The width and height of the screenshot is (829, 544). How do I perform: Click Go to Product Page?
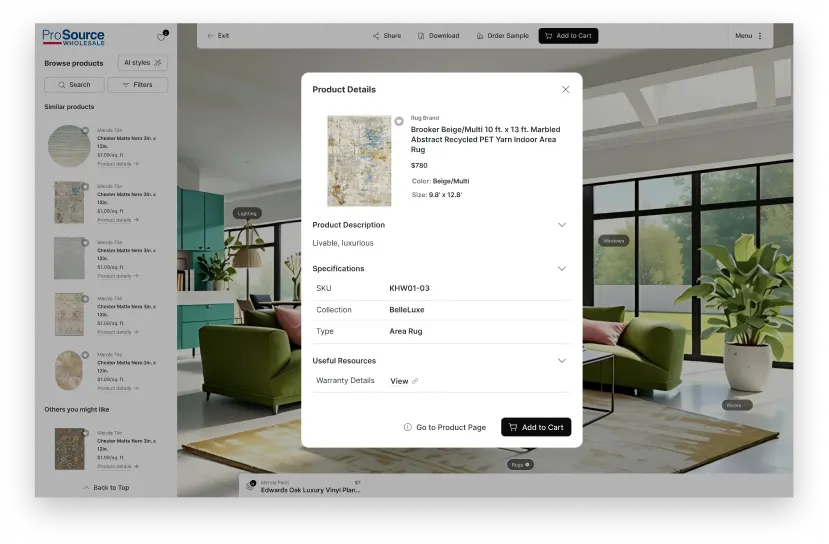pos(445,427)
